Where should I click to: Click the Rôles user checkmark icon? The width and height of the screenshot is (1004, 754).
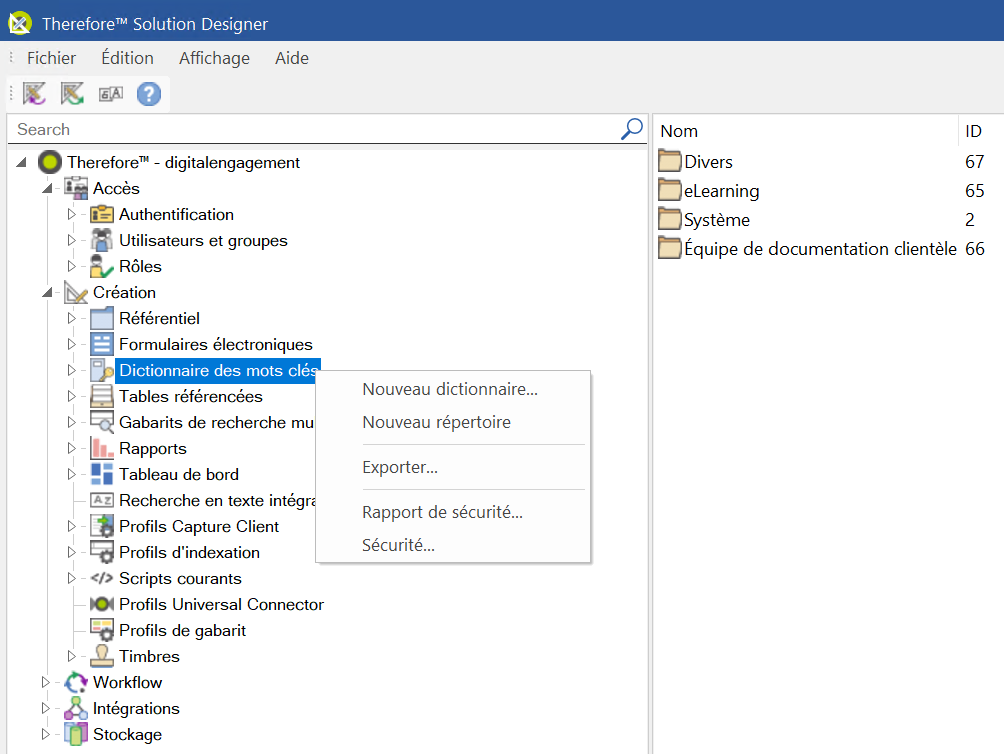tap(102, 266)
